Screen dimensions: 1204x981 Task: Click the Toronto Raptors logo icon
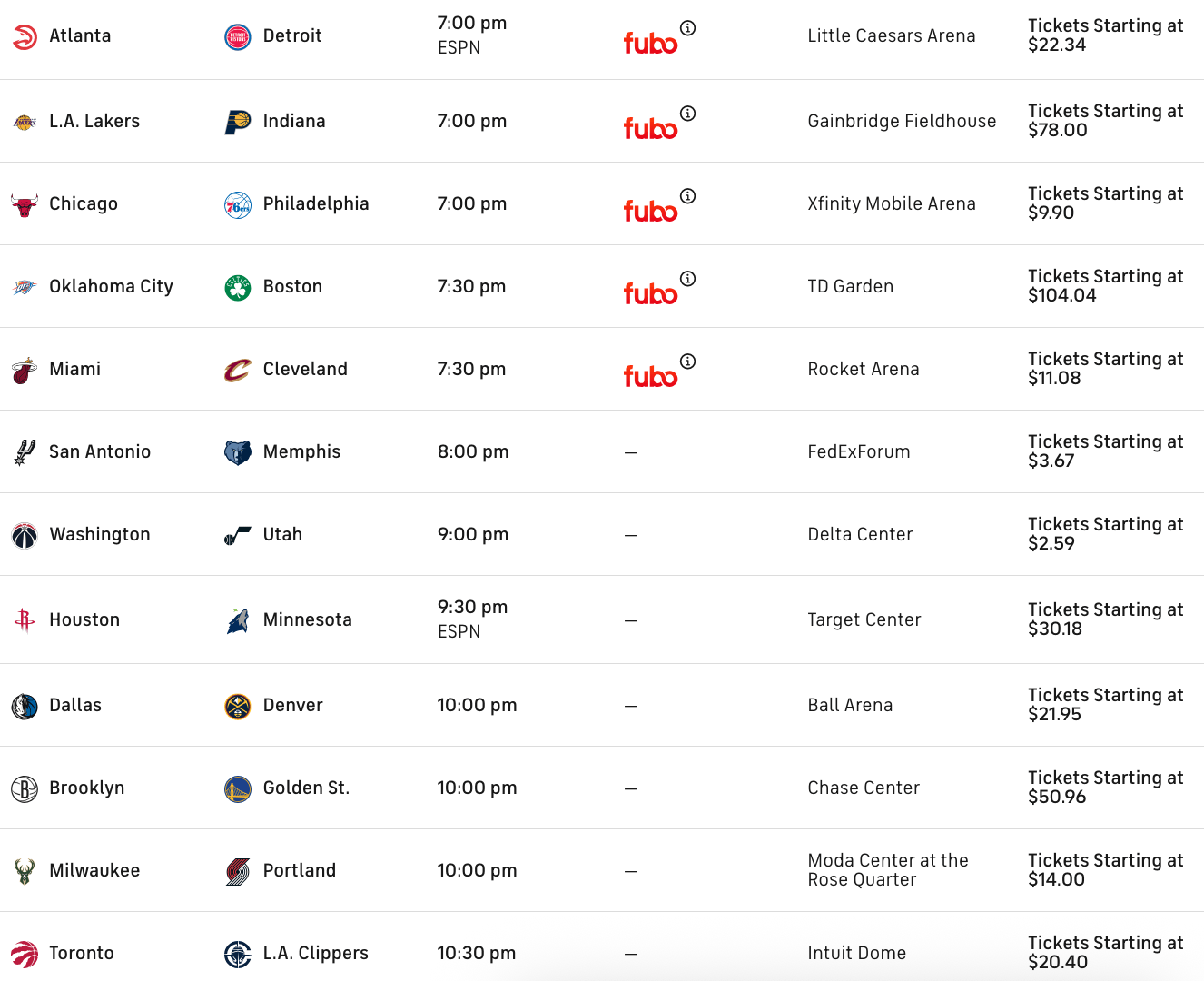25,954
